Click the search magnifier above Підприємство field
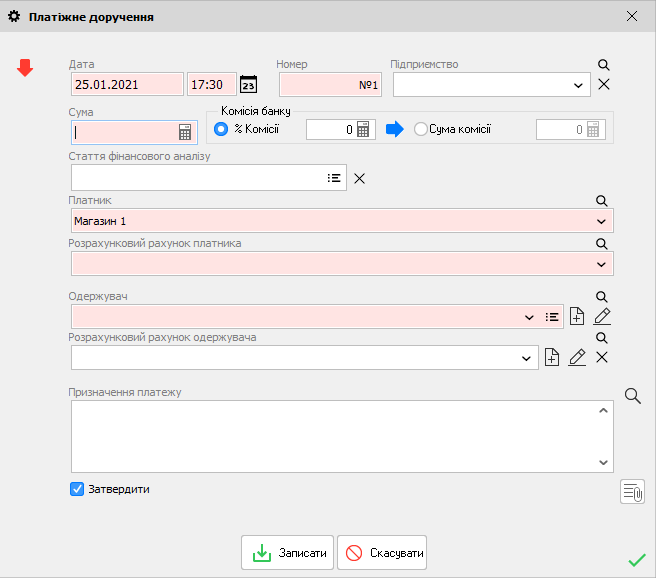656x578 pixels. click(603, 65)
